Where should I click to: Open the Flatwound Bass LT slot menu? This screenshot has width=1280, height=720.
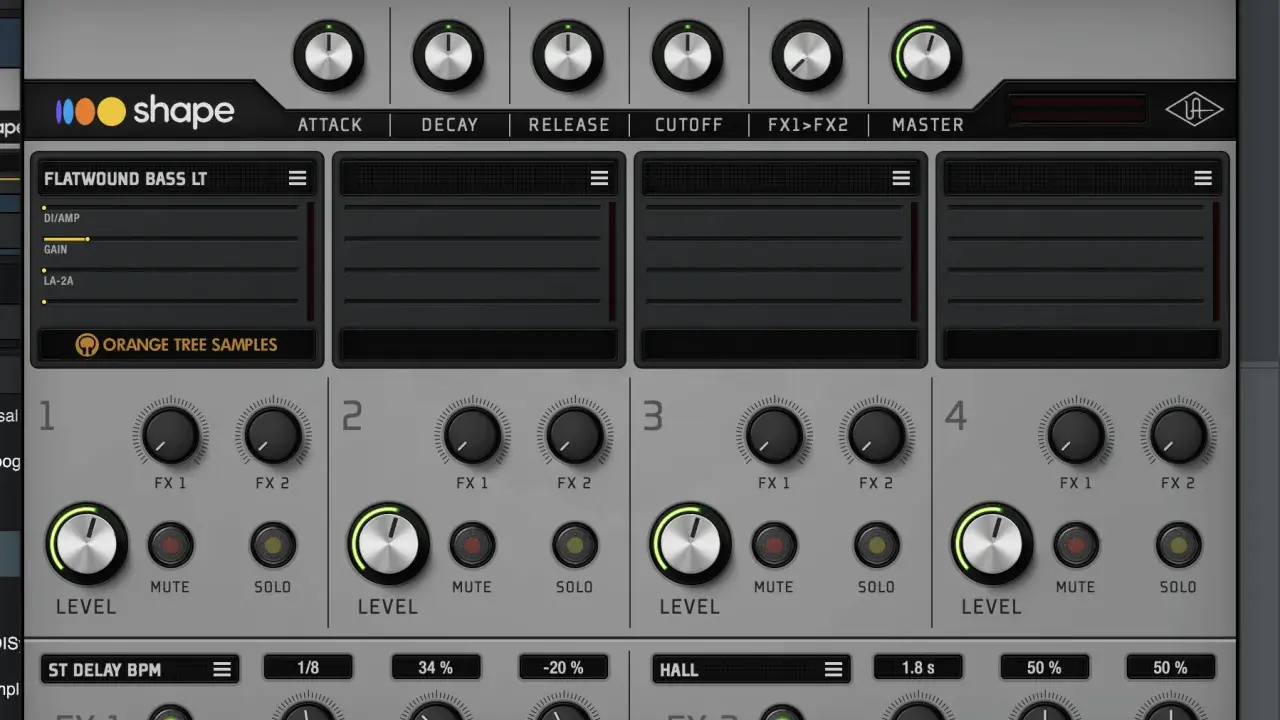pyautogui.click(x=297, y=178)
